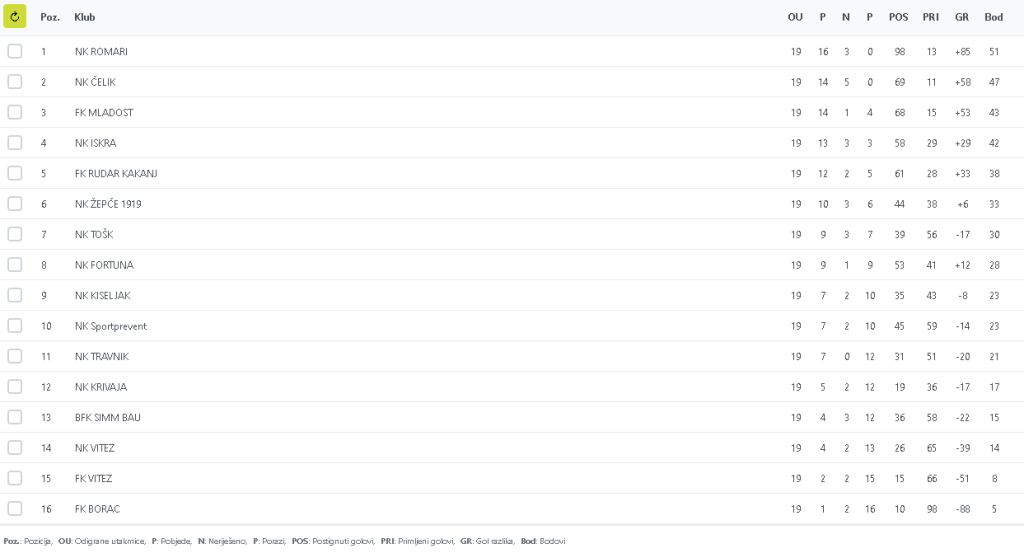Click on the NK KISELJAK club name
The height and width of the screenshot is (553, 1024).
pyautogui.click(x=102, y=296)
